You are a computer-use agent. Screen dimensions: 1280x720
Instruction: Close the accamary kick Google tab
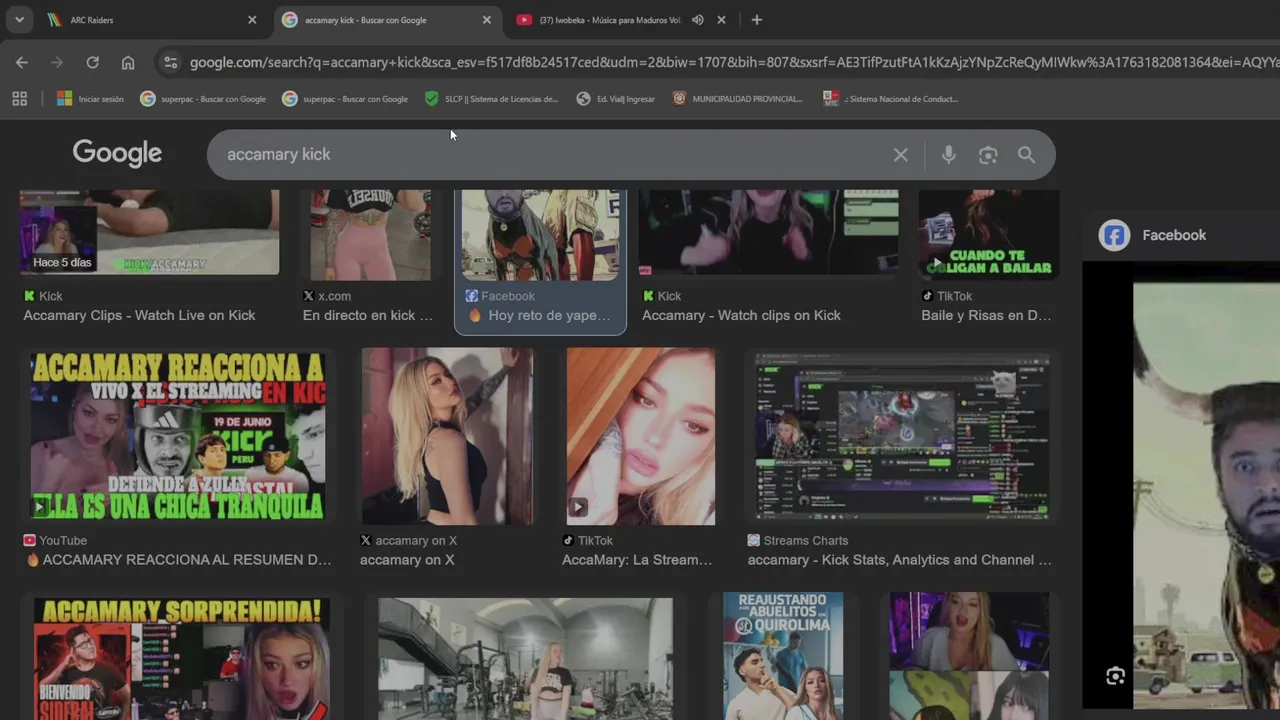pos(487,20)
